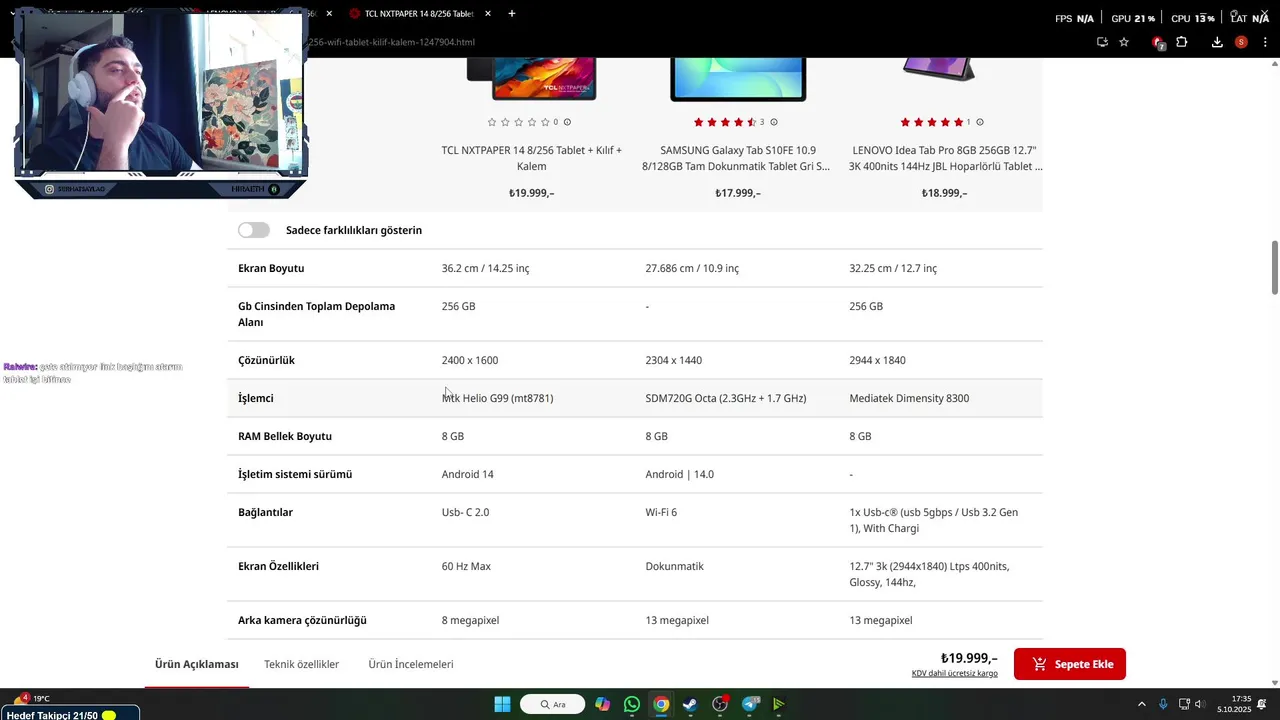The height and width of the screenshot is (720, 1280).
Task: Click the '36.2 cm / 14.25 inç' cell
Action: click(485, 268)
